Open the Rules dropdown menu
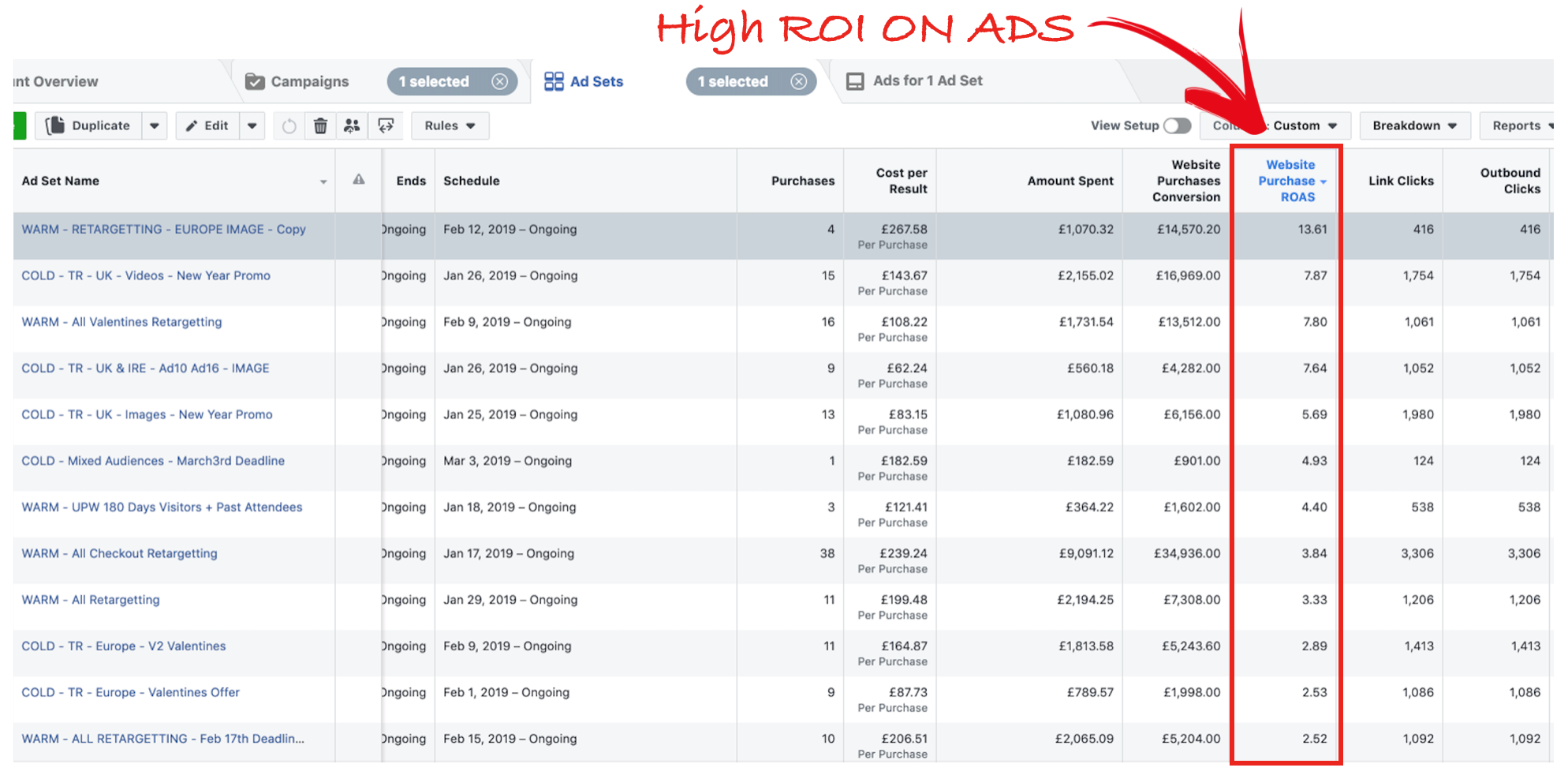 coord(450,125)
